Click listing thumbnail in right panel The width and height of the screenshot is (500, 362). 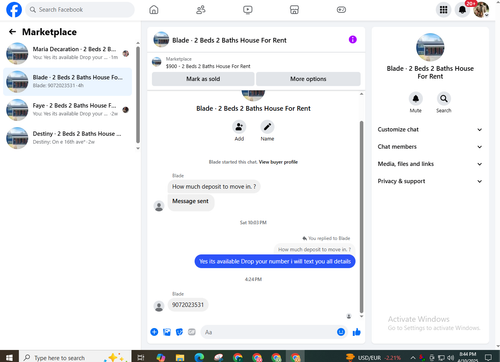pos(430,47)
